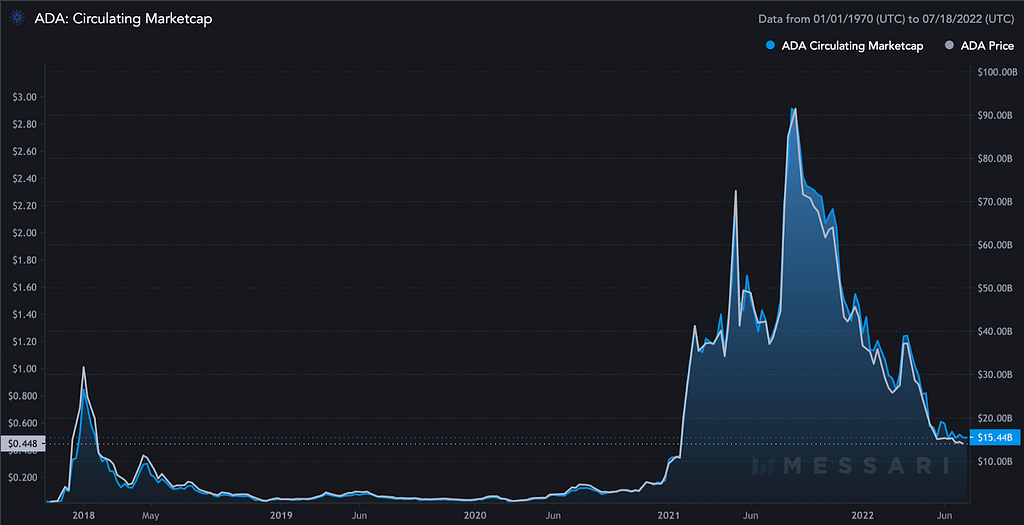Click the 2022 label on the time axis
This screenshot has height=525, width=1024.
(x=863, y=515)
